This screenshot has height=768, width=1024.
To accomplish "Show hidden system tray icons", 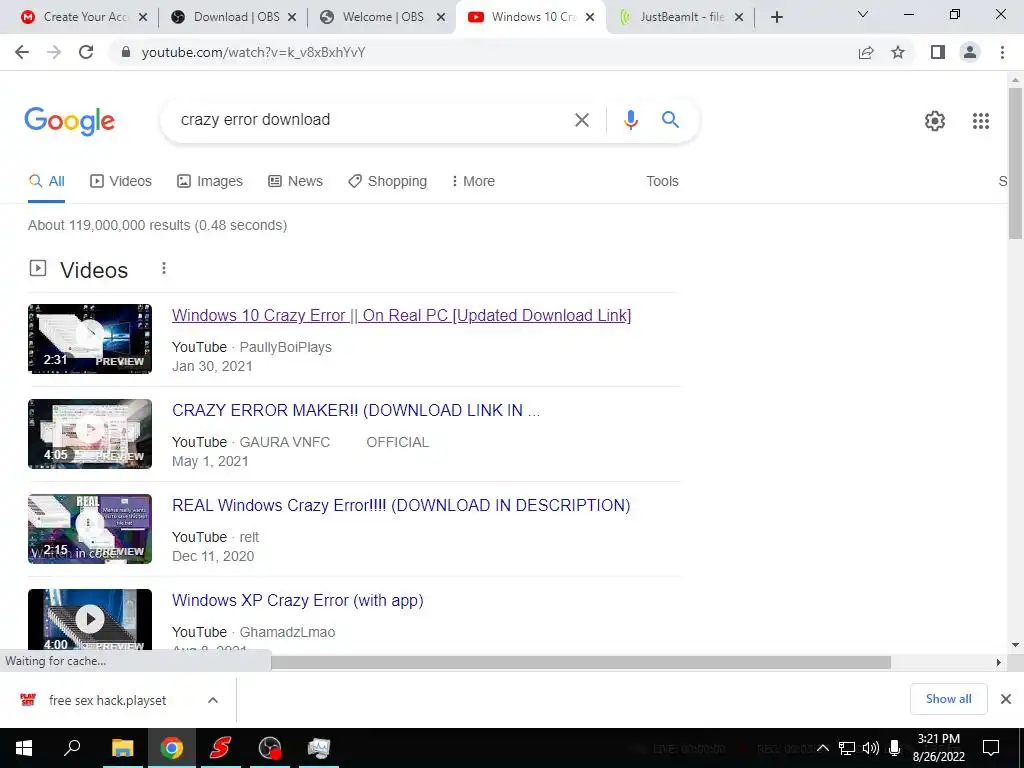I will [x=823, y=748].
